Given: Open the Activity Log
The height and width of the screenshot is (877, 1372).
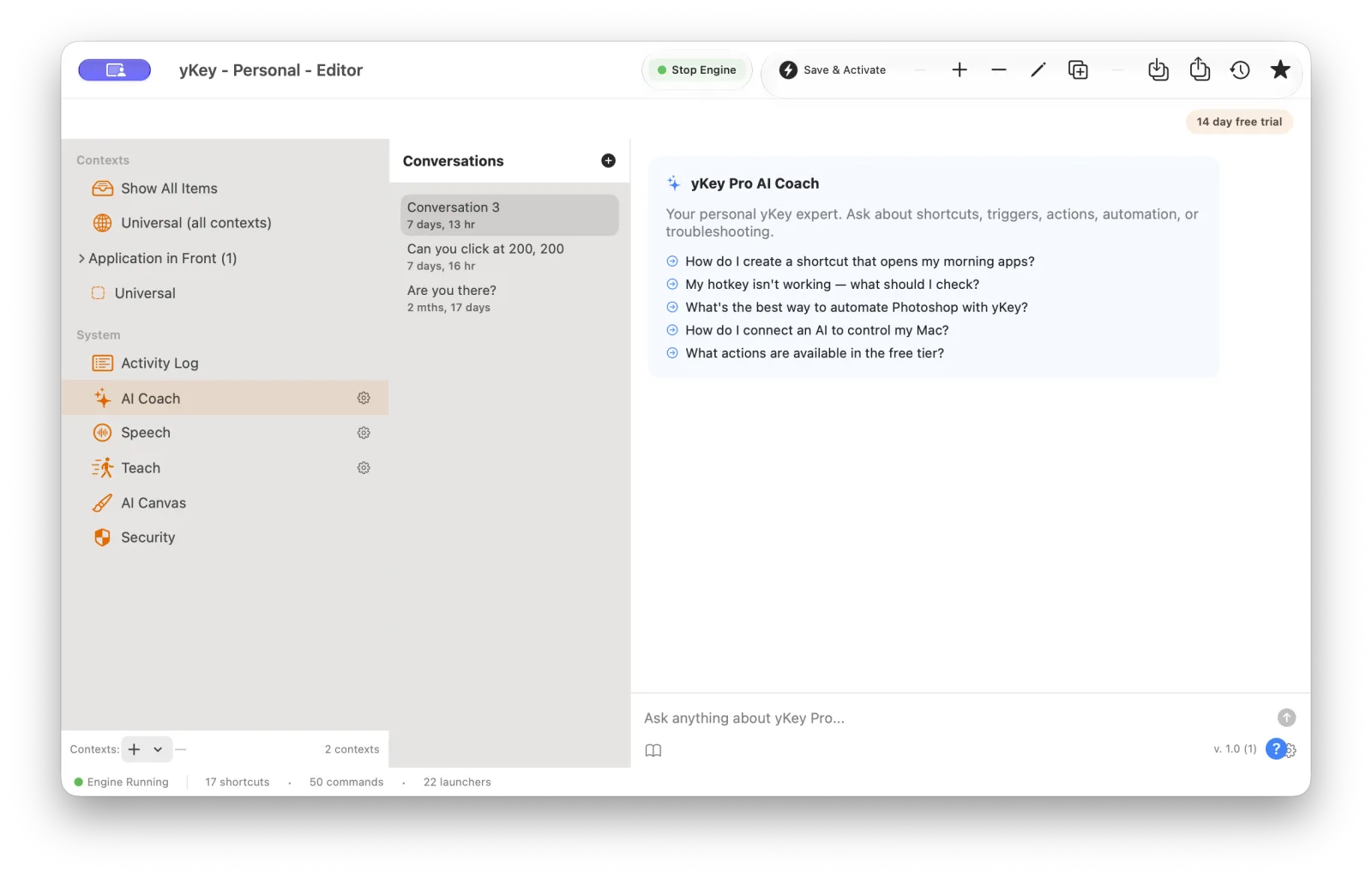Looking at the screenshot, I should coord(225,363).
